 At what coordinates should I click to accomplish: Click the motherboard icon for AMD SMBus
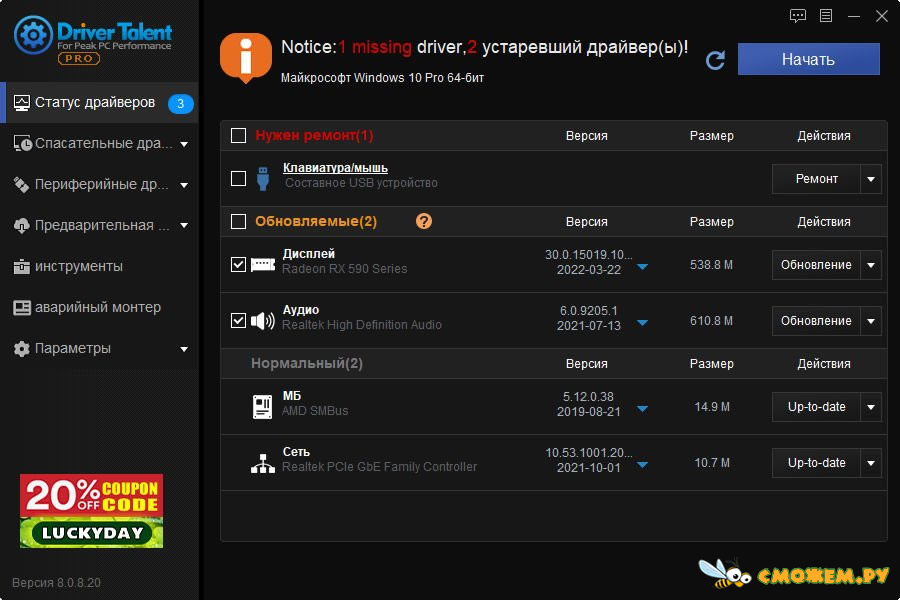pos(263,407)
